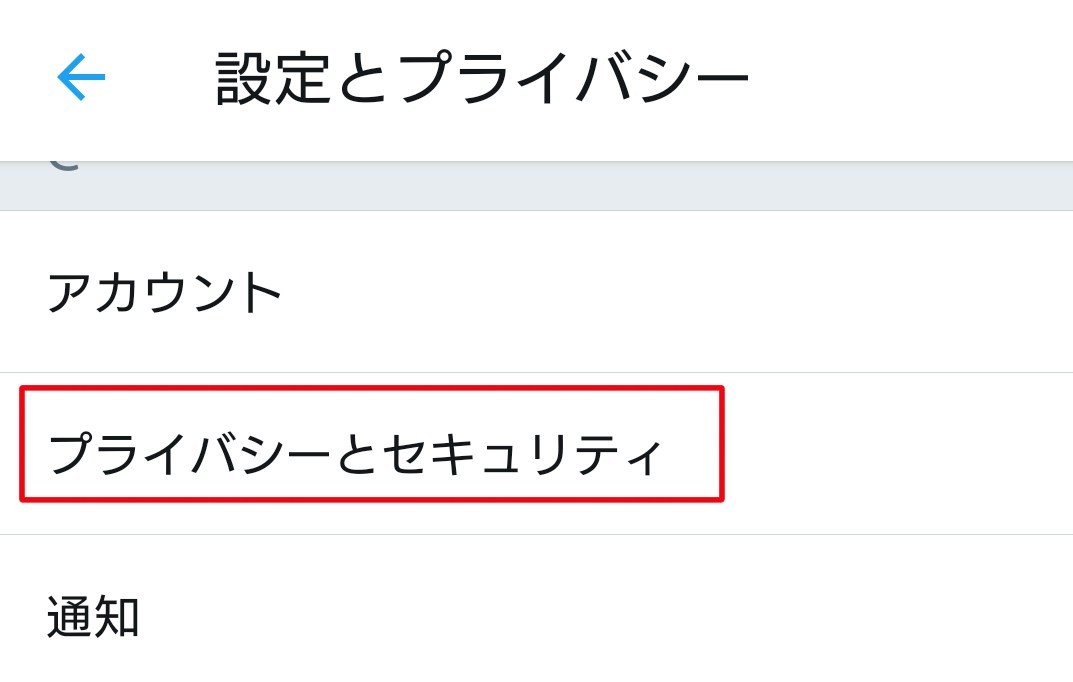This screenshot has width=1073, height=682.
Task: Open notifications labeled 通知
Action: click(x=93, y=616)
